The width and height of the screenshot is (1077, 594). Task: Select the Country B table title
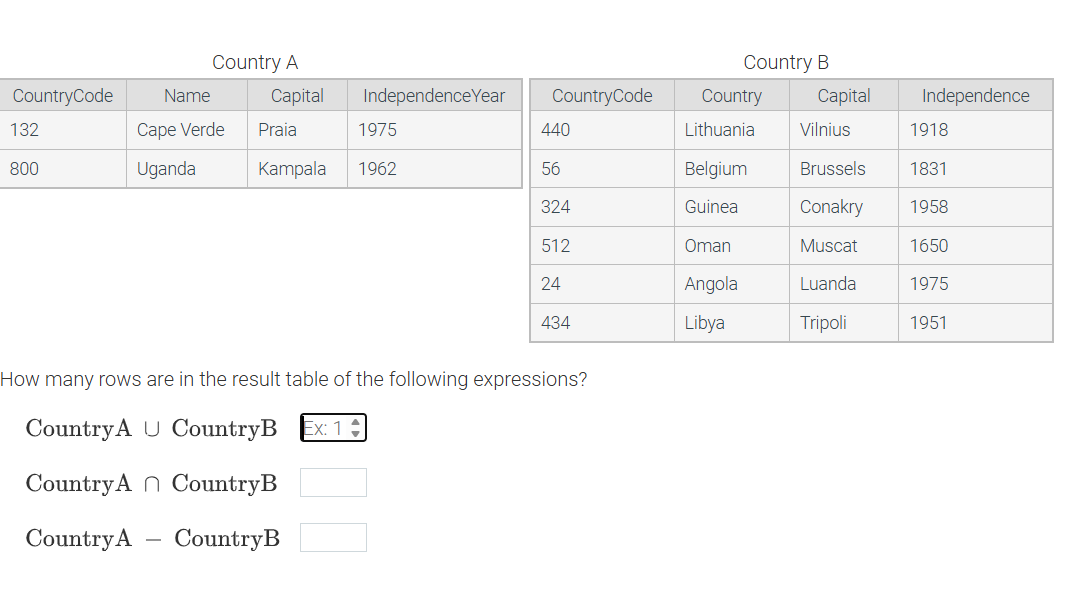pyautogui.click(x=786, y=62)
